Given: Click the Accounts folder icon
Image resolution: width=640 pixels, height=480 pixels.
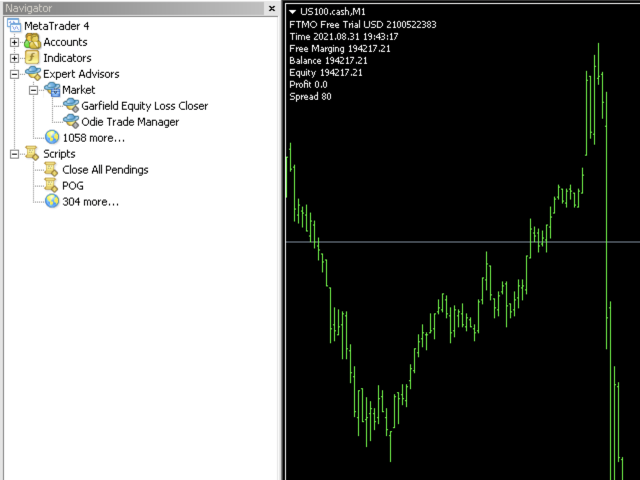Looking at the screenshot, I should point(32,42).
